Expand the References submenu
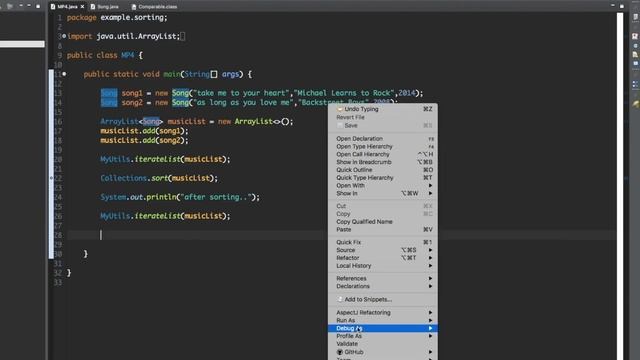This screenshot has width=640, height=360. point(383,278)
